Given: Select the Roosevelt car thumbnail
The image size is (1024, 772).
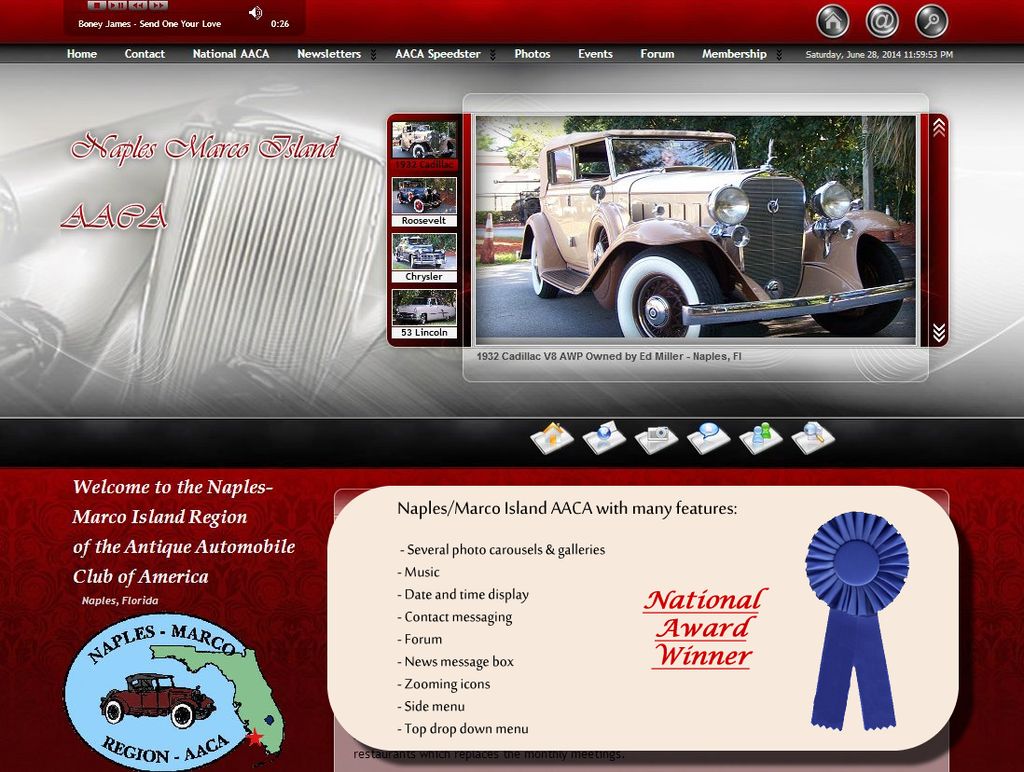Looking at the screenshot, I should point(424,200).
